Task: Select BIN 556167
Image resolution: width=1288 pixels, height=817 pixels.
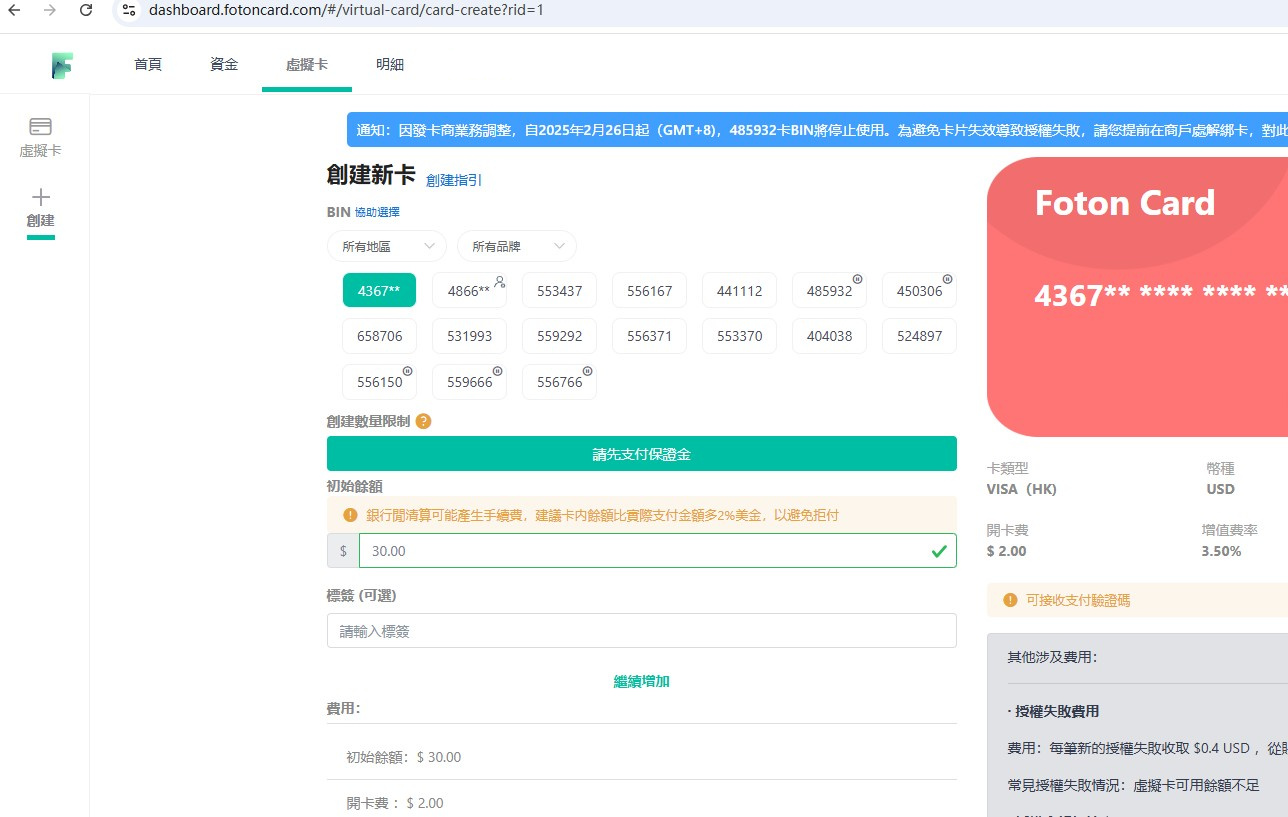Action: (x=650, y=290)
